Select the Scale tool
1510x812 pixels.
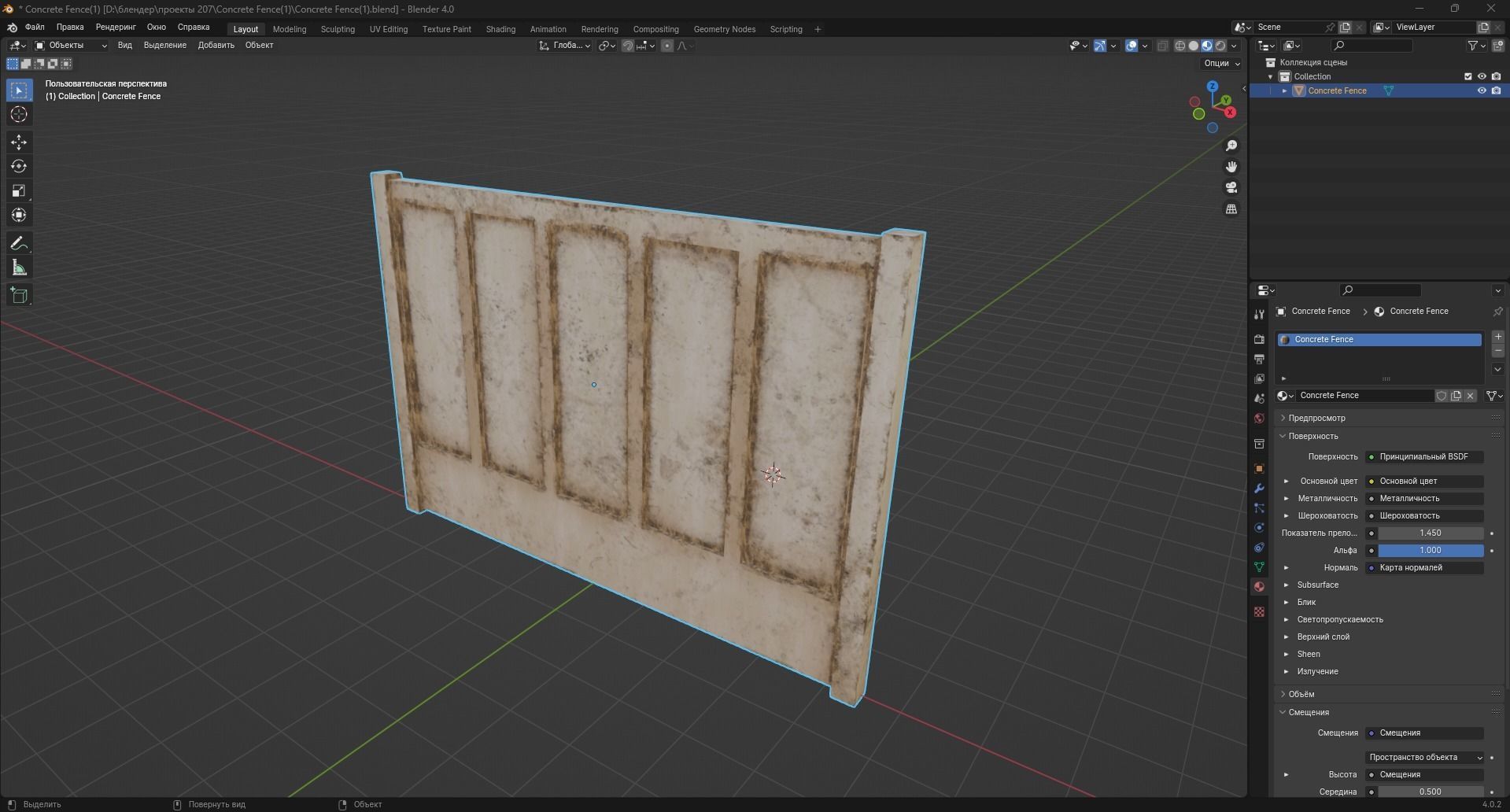19,191
